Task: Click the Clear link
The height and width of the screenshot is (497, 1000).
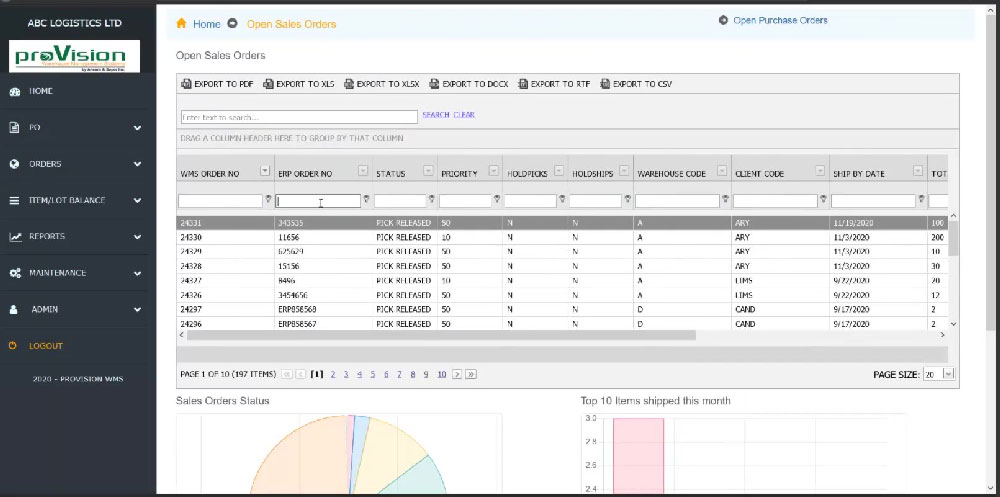Action: [x=464, y=115]
